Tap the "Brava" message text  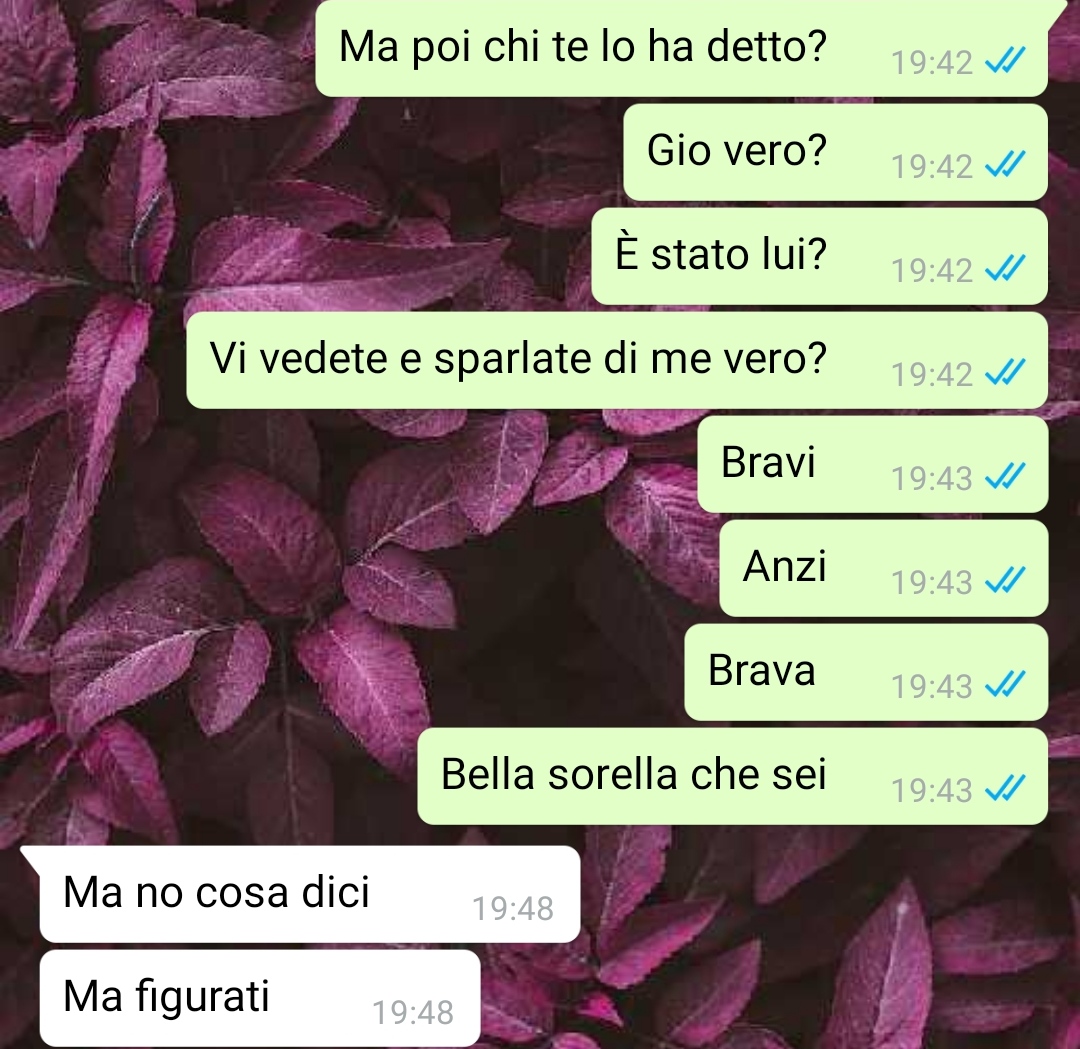(762, 670)
